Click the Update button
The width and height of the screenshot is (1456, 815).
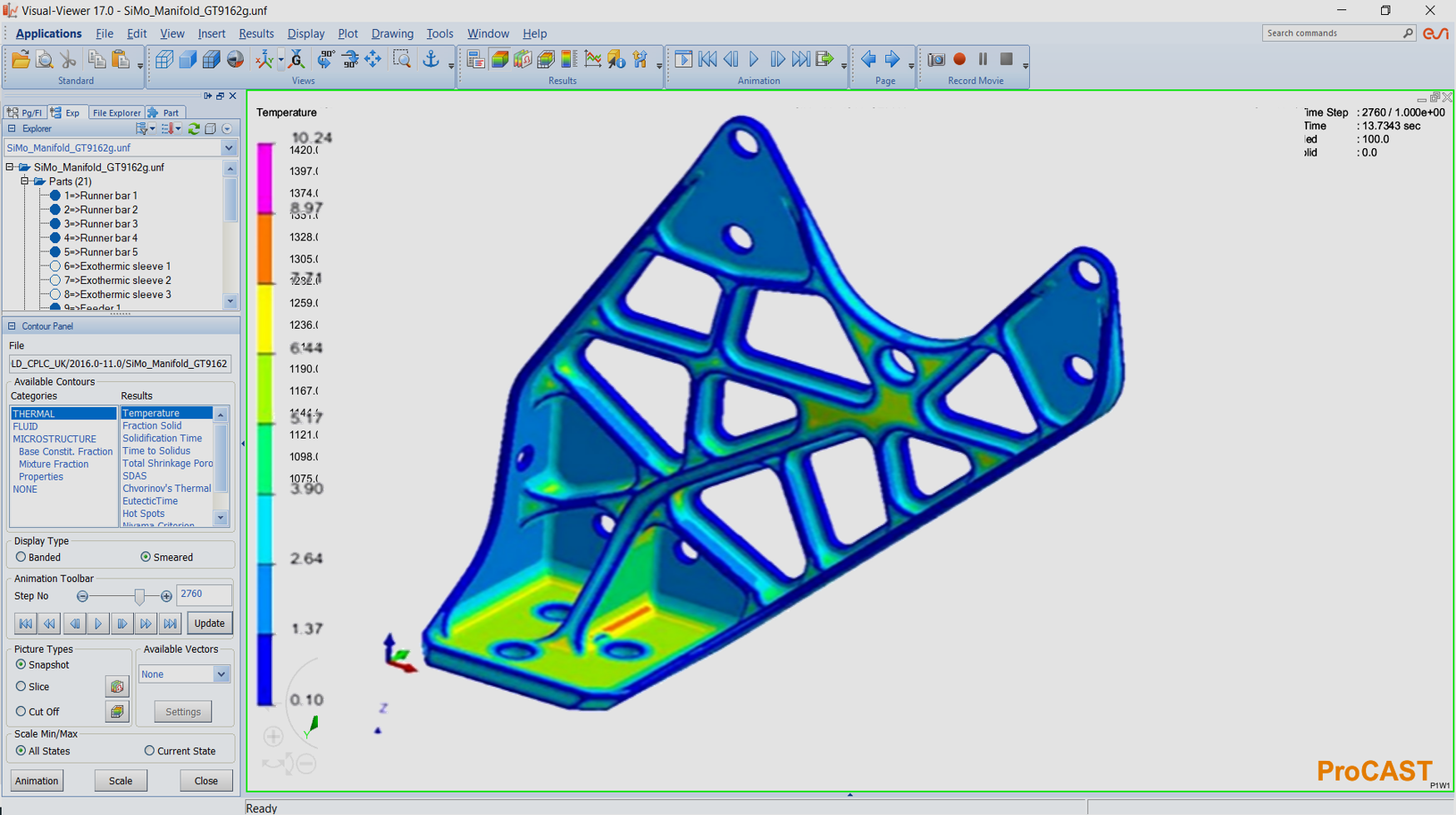209,624
